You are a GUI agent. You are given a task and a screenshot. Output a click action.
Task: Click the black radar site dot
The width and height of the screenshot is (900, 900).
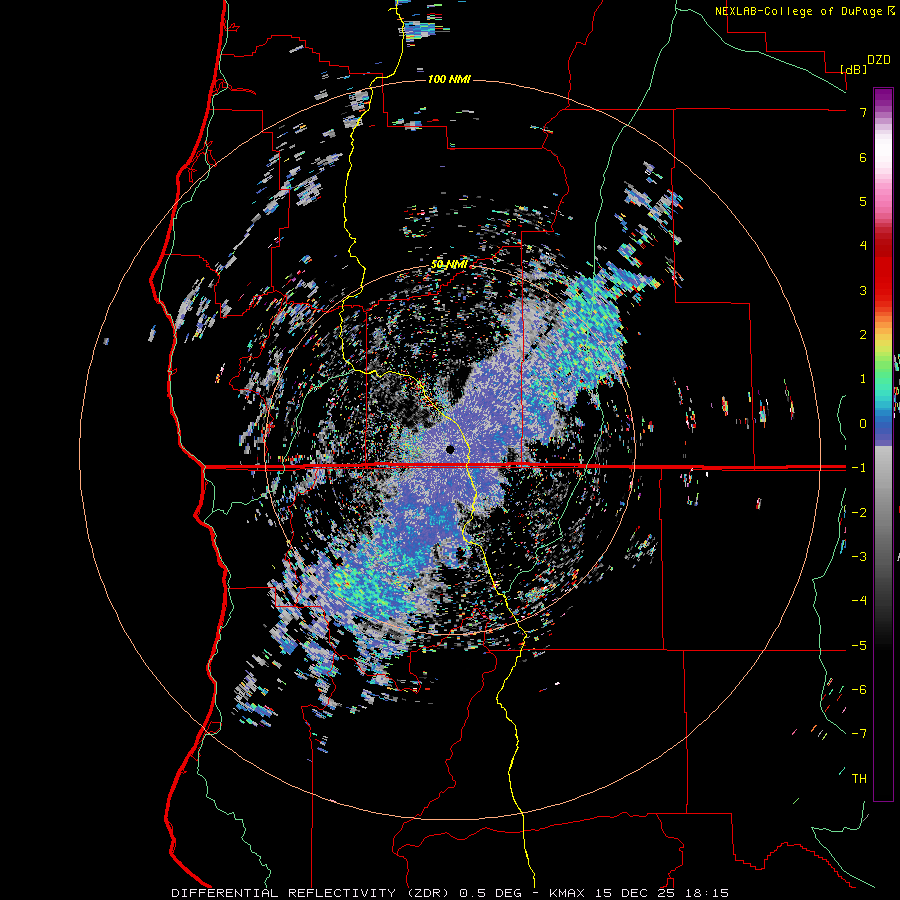pos(450,449)
